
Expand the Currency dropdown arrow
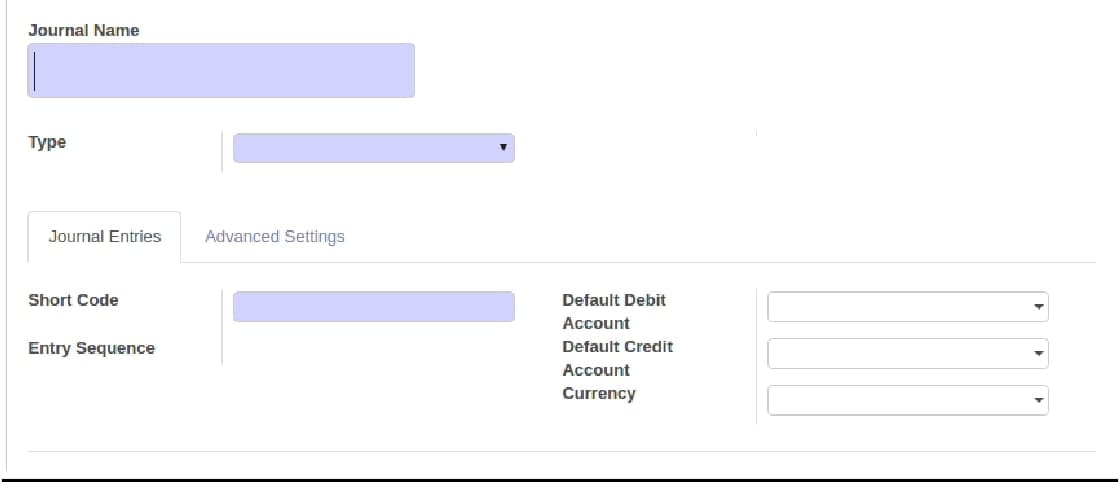click(1039, 401)
